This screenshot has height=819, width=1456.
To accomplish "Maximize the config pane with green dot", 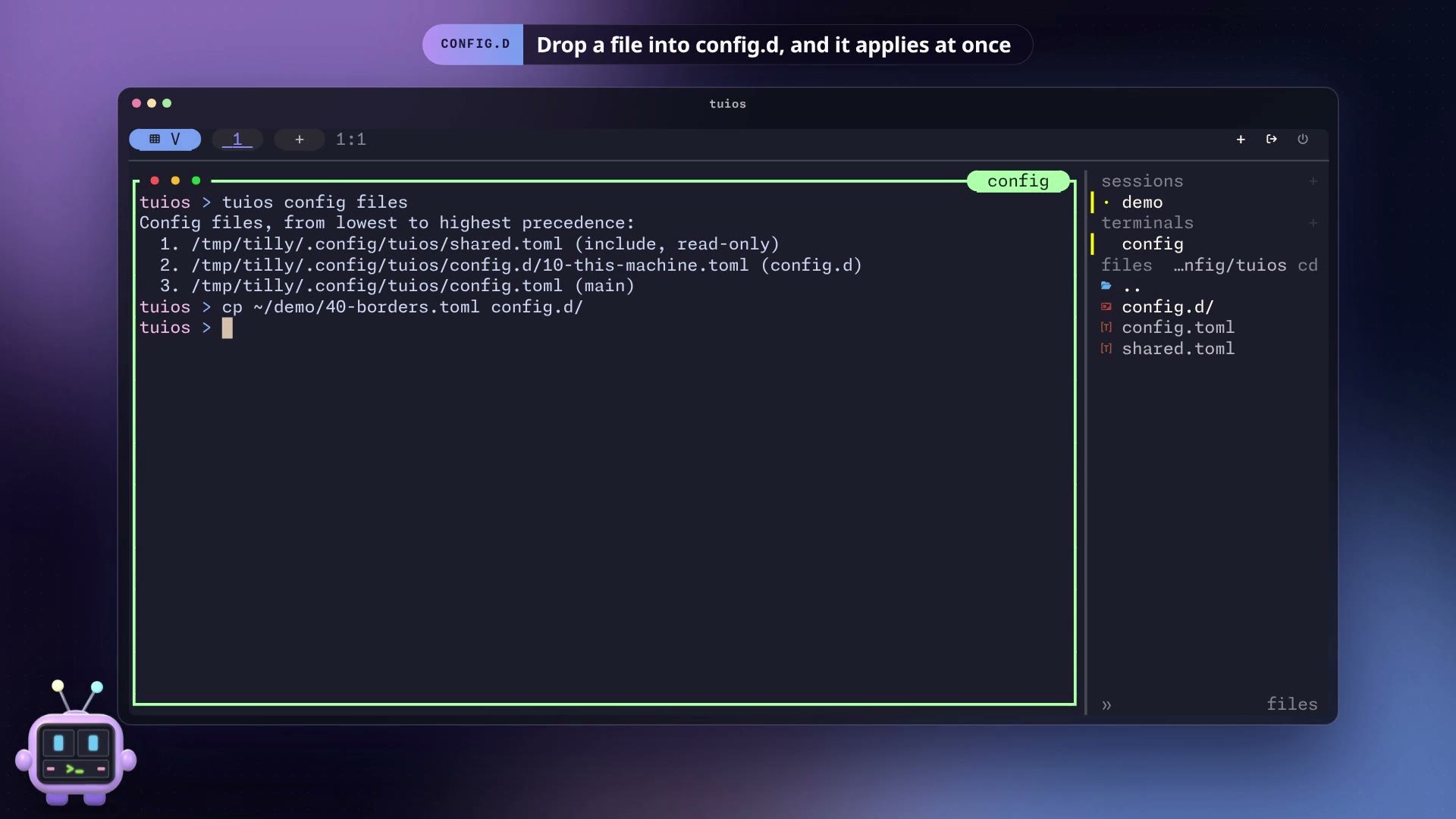I will pyautogui.click(x=196, y=180).
